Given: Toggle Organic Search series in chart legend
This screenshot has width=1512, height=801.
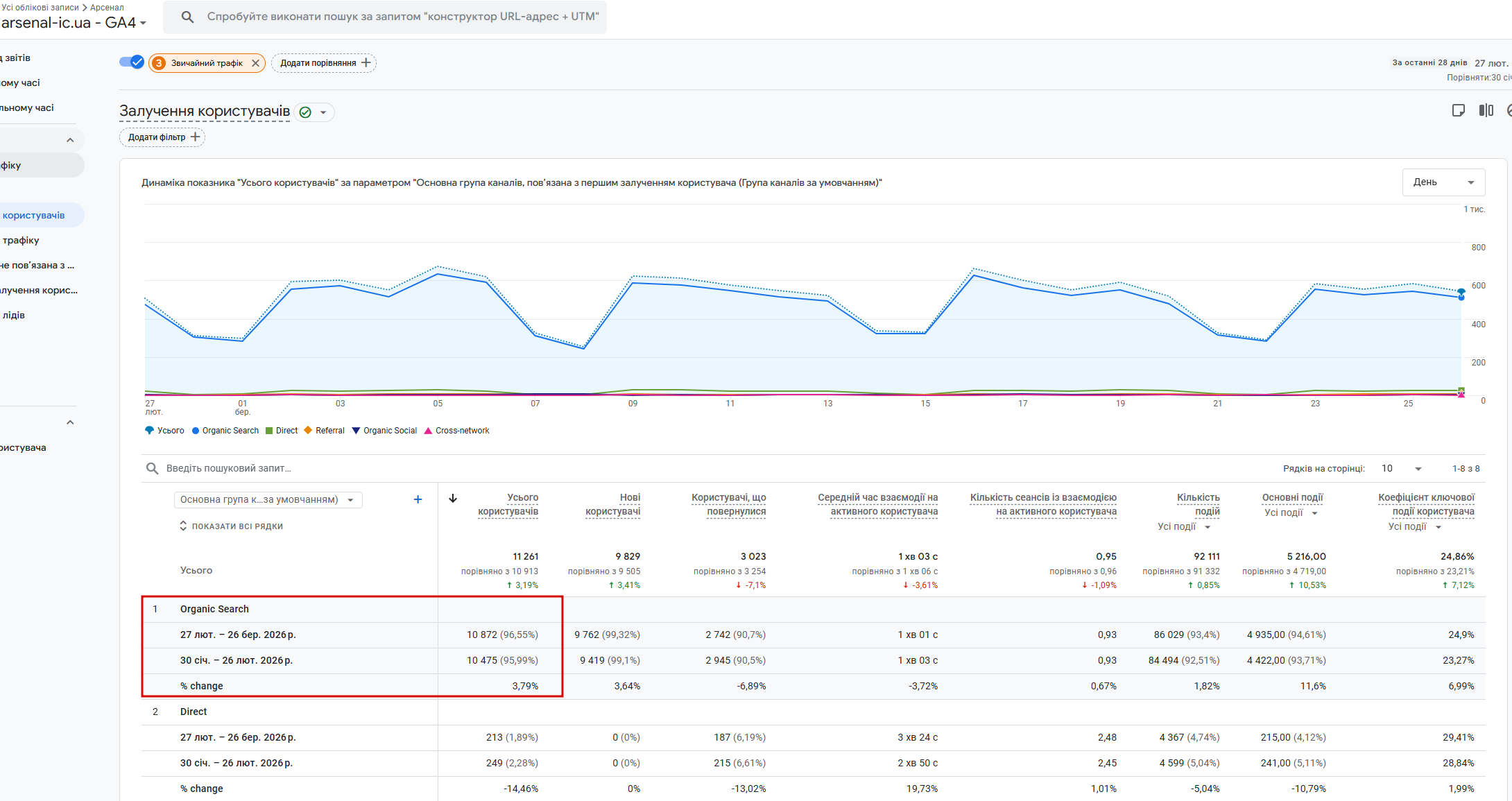Looking at the screenshot, I should [225, 431].
